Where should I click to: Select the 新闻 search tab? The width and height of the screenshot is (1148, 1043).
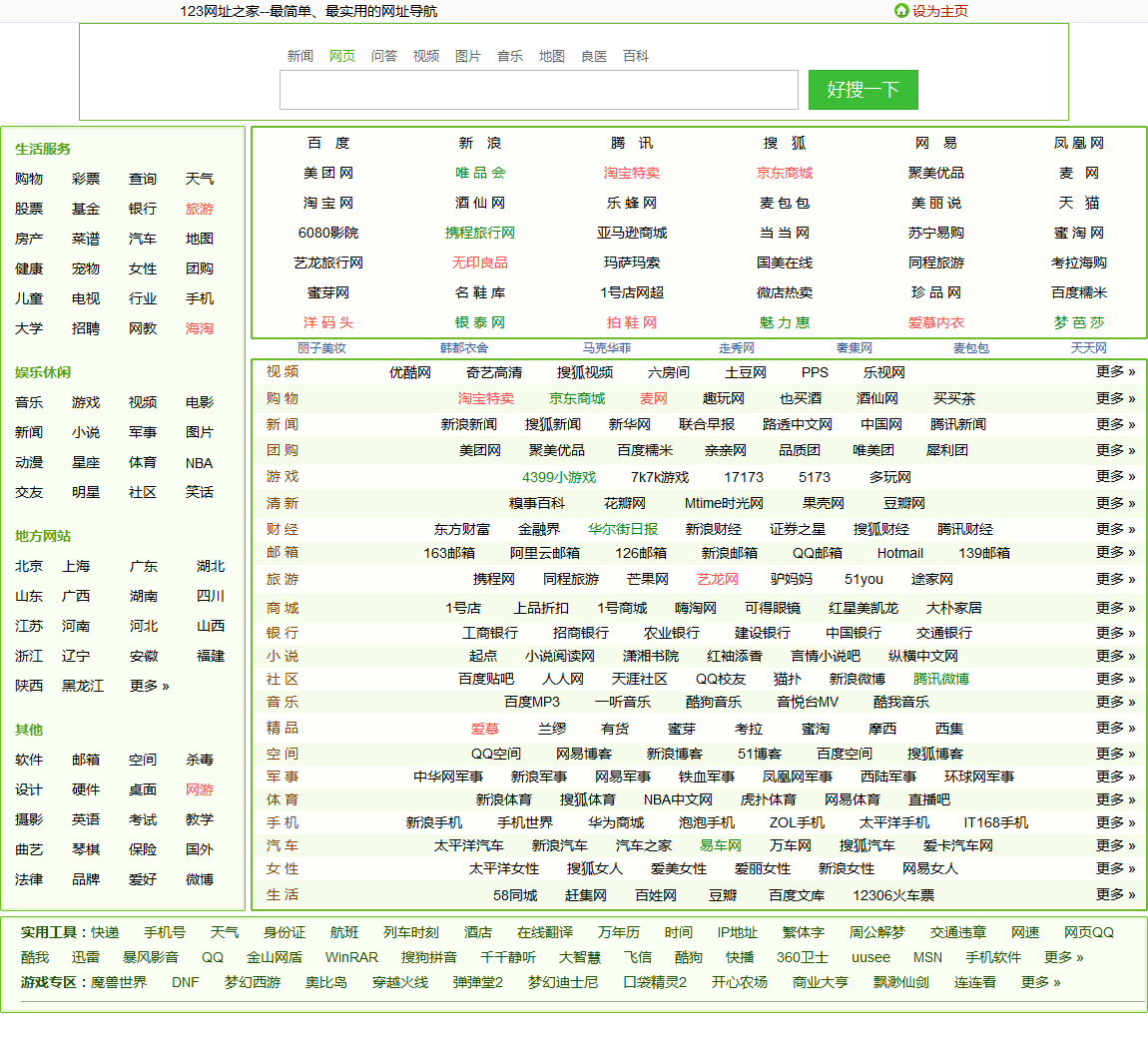tap(300, 56)
